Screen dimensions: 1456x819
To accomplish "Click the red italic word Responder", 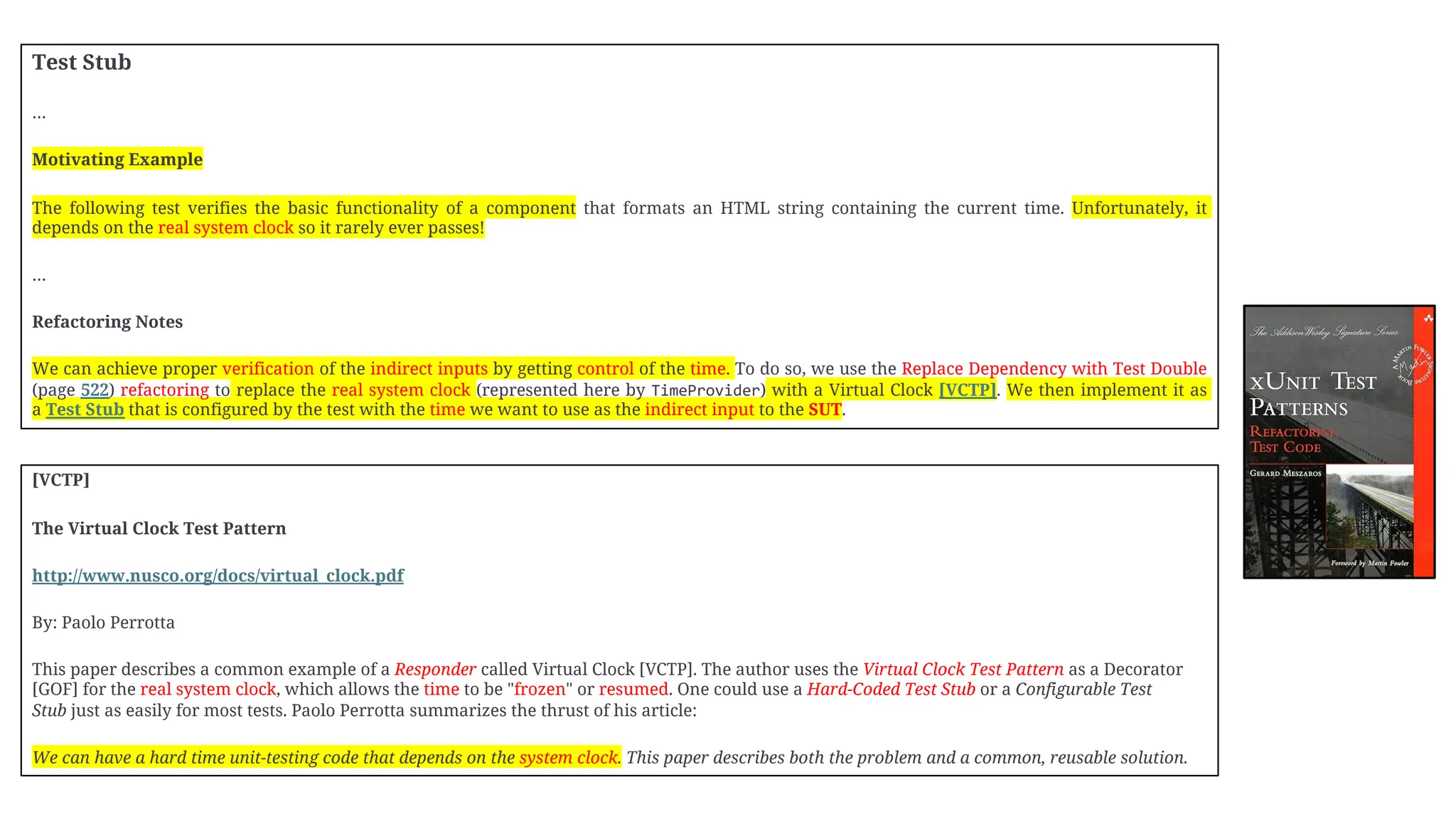I will point(435,670).
